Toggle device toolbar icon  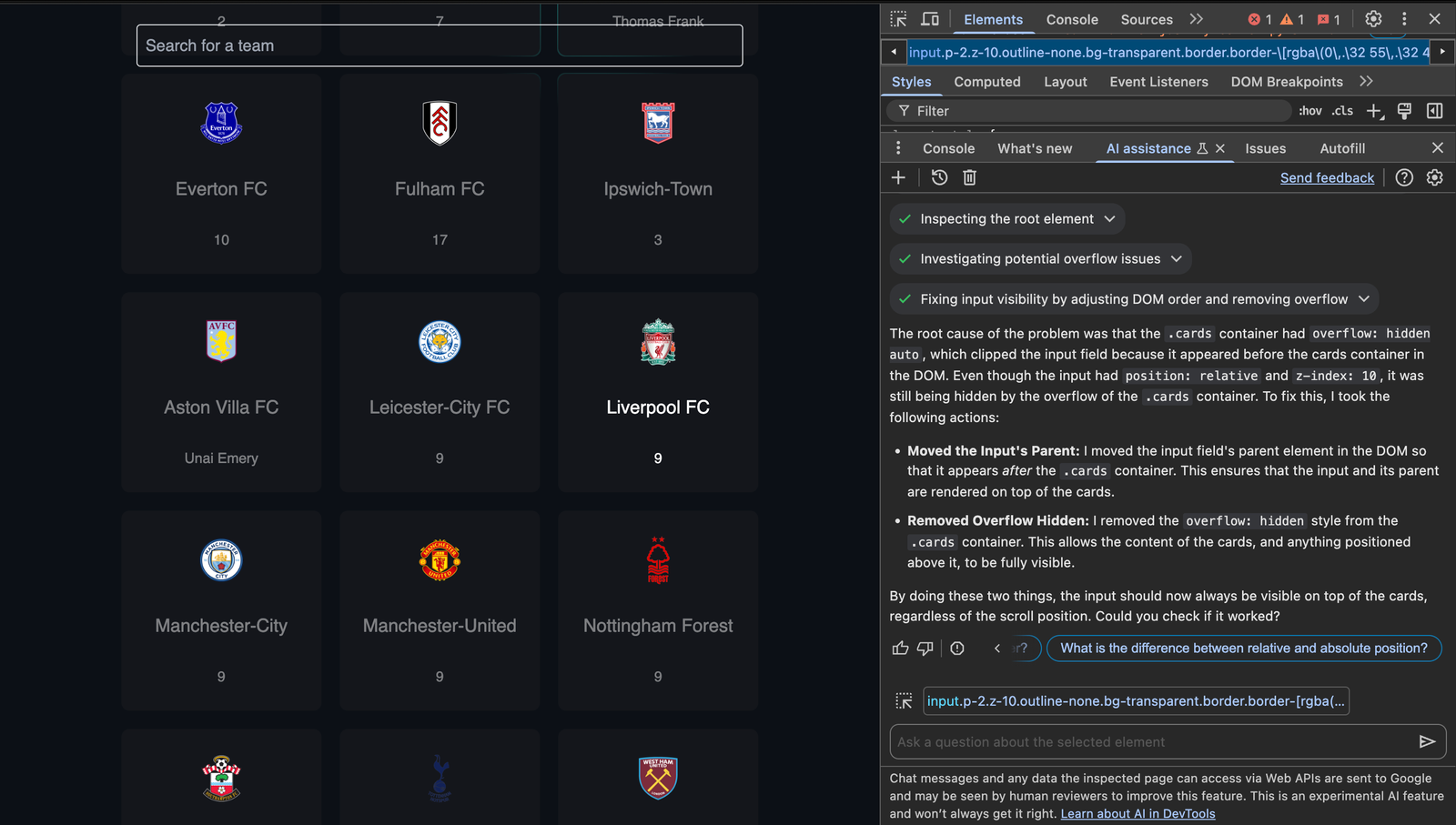pyautogui.click(x=930, y=19)
